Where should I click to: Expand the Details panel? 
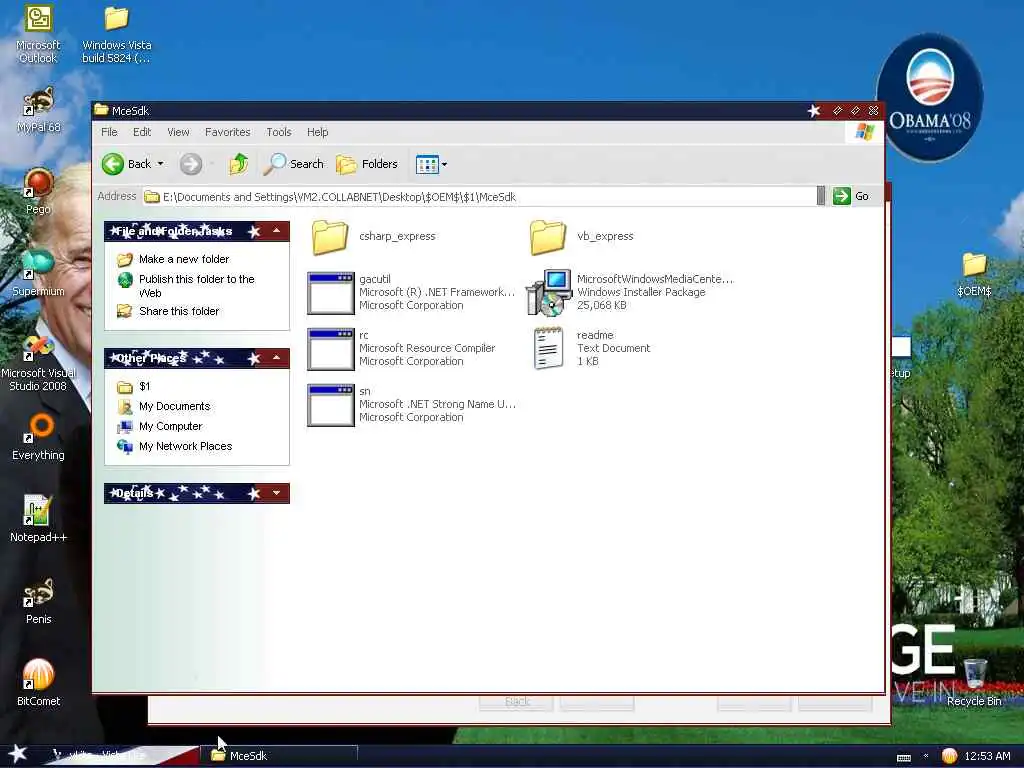tap(277, 493)
